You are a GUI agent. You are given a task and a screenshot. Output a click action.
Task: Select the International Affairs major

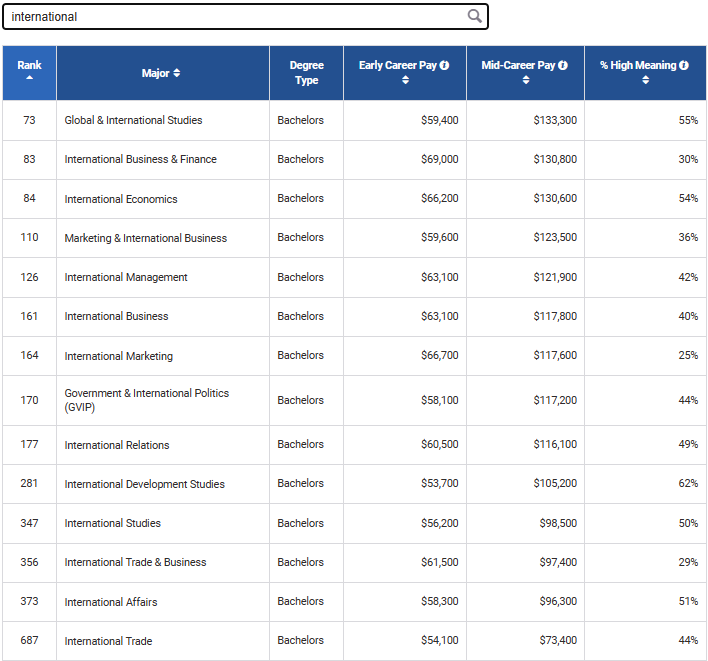[x=111, y=602]
